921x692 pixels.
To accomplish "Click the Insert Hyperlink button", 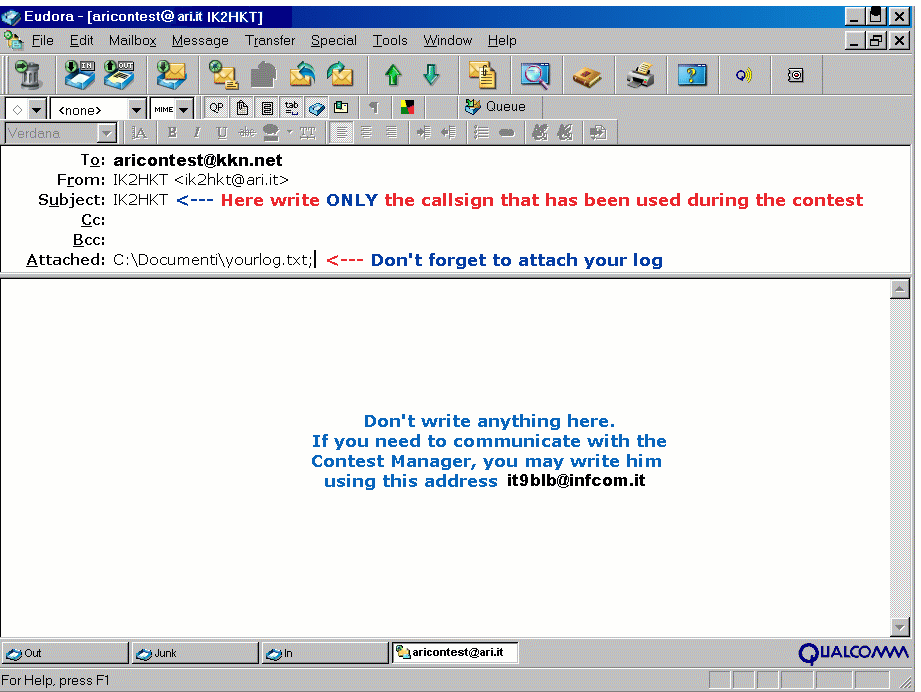I will point(506,133).
